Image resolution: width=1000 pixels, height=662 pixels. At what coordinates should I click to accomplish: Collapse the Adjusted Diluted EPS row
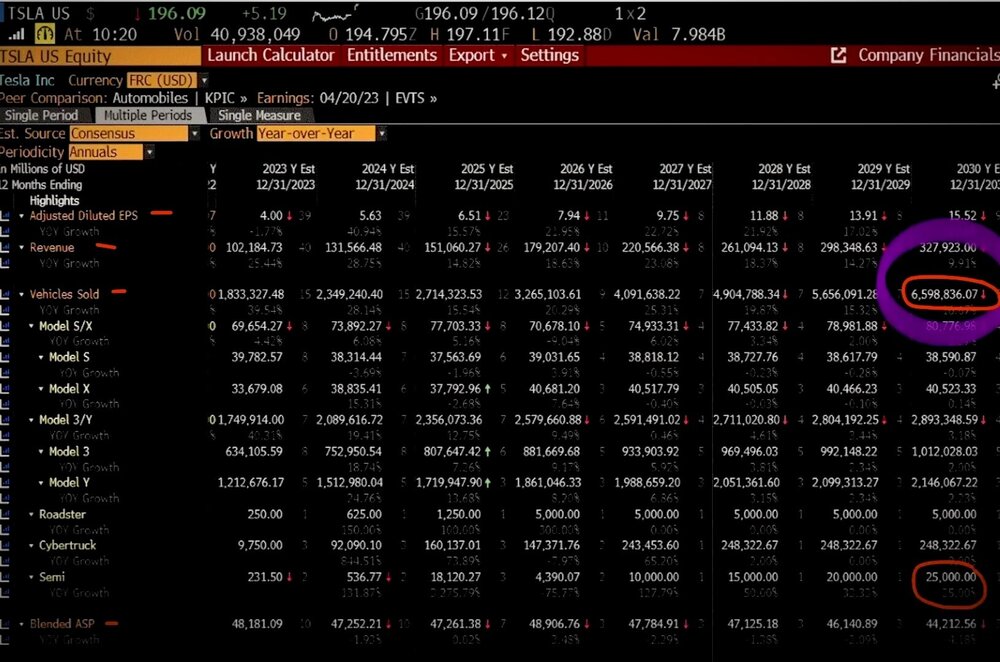[x=21, y=216]
